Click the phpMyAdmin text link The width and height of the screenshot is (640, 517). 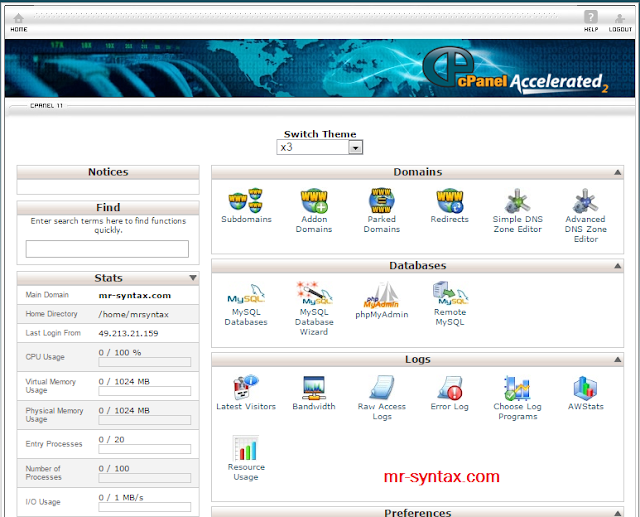(x=382, y=315)
